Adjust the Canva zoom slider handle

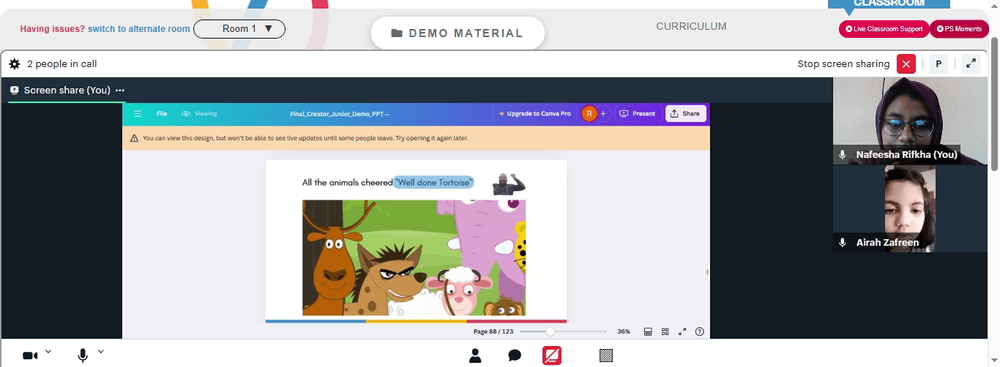coord(550,332)
